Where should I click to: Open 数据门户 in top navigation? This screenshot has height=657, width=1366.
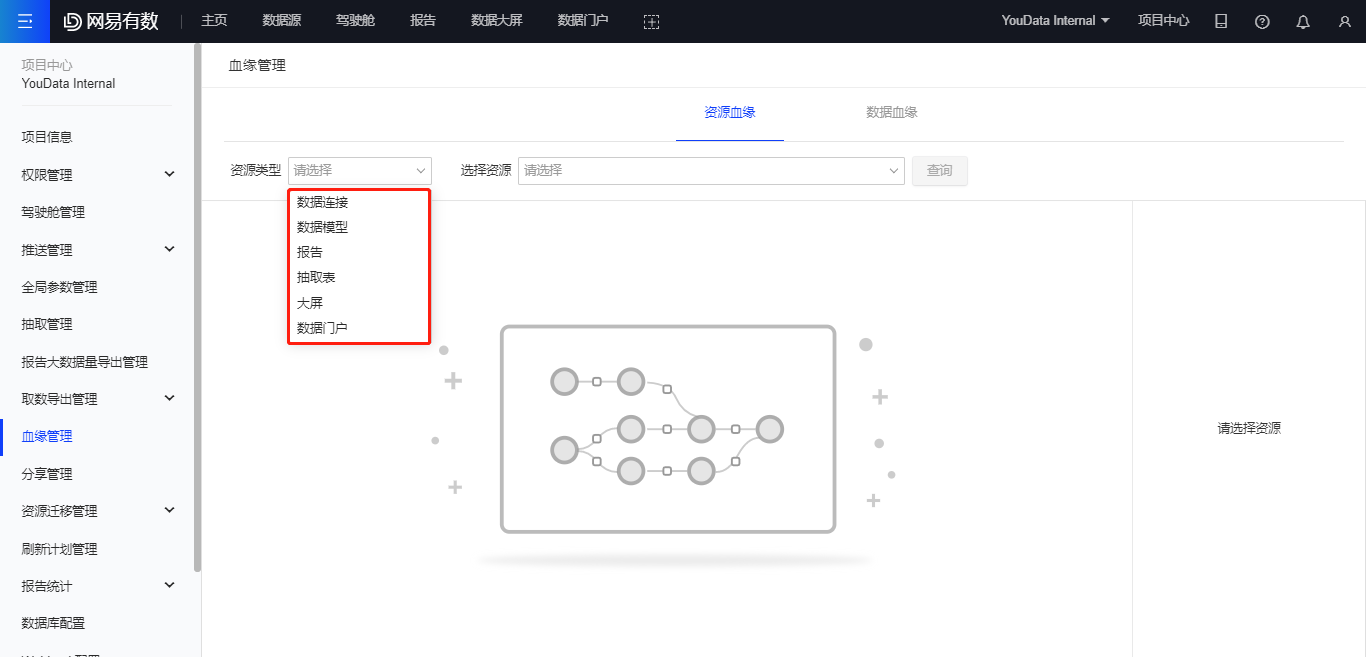[583, 21]
